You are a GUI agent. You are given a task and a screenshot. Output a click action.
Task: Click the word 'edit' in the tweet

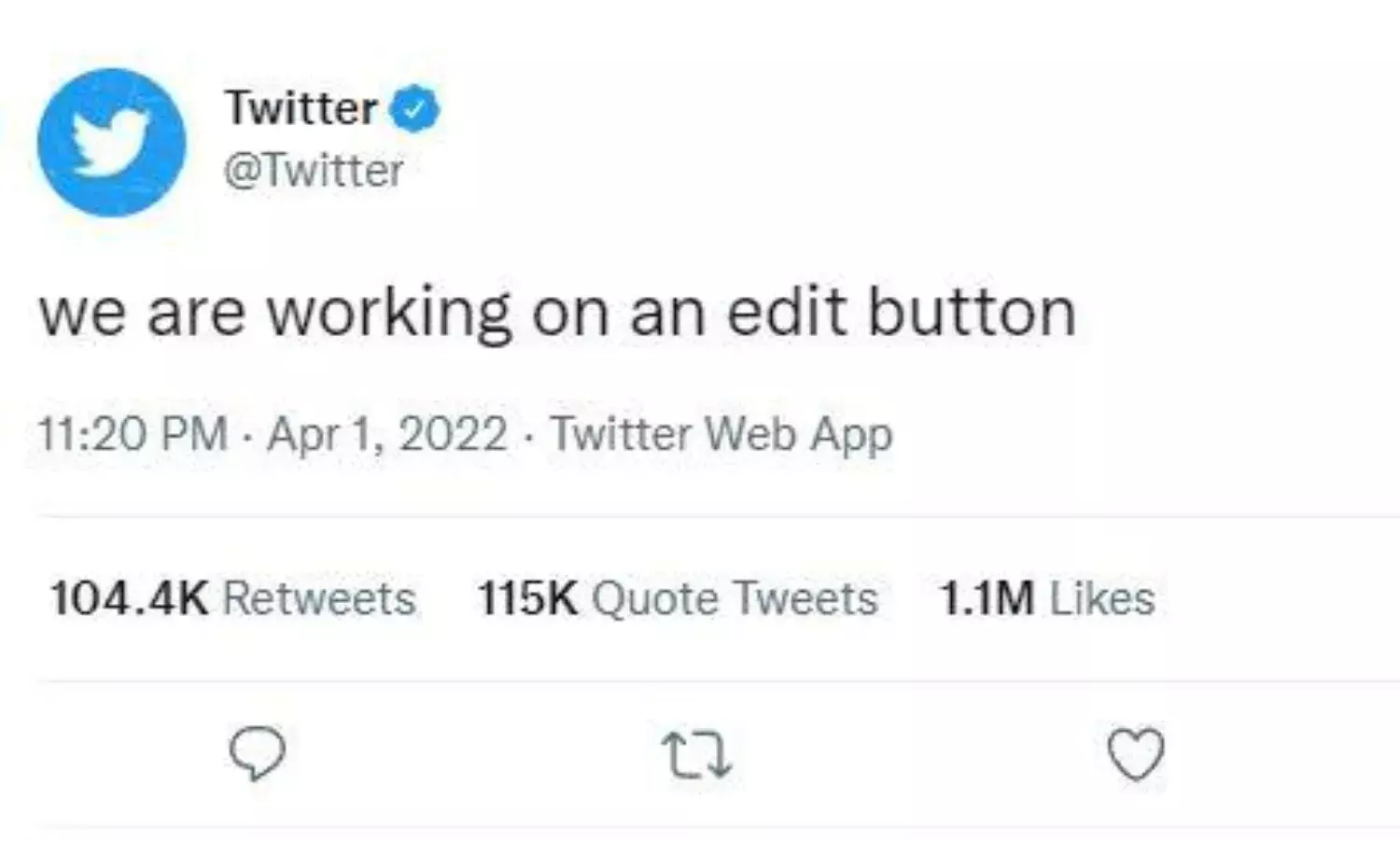(x=787, y=311)
